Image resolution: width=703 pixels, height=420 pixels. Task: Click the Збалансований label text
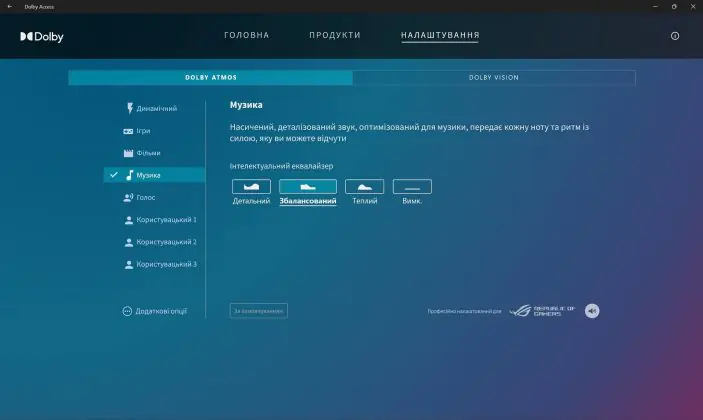coord(308,201)
